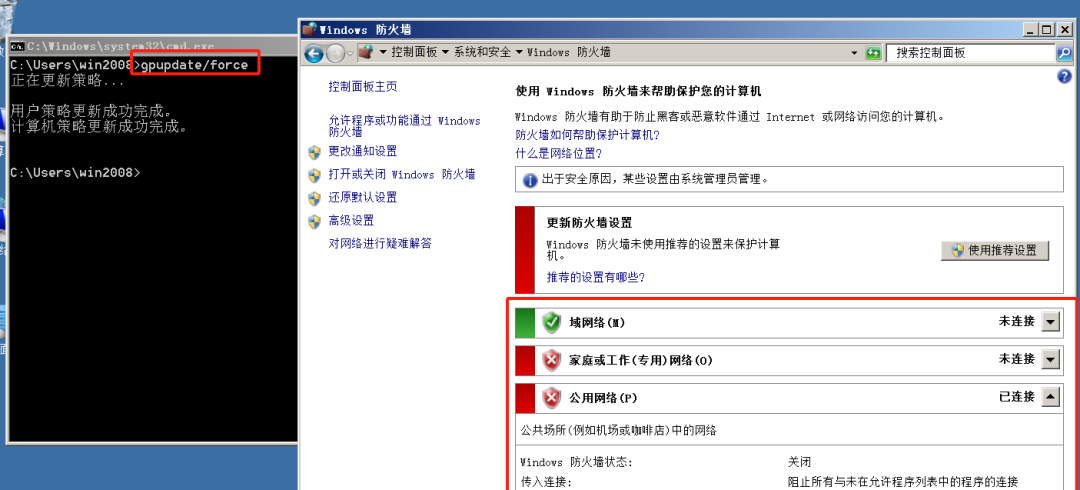Click the red shield icon for 公用网络
This screenshot has width=1080, height=490.
(552, 398)
